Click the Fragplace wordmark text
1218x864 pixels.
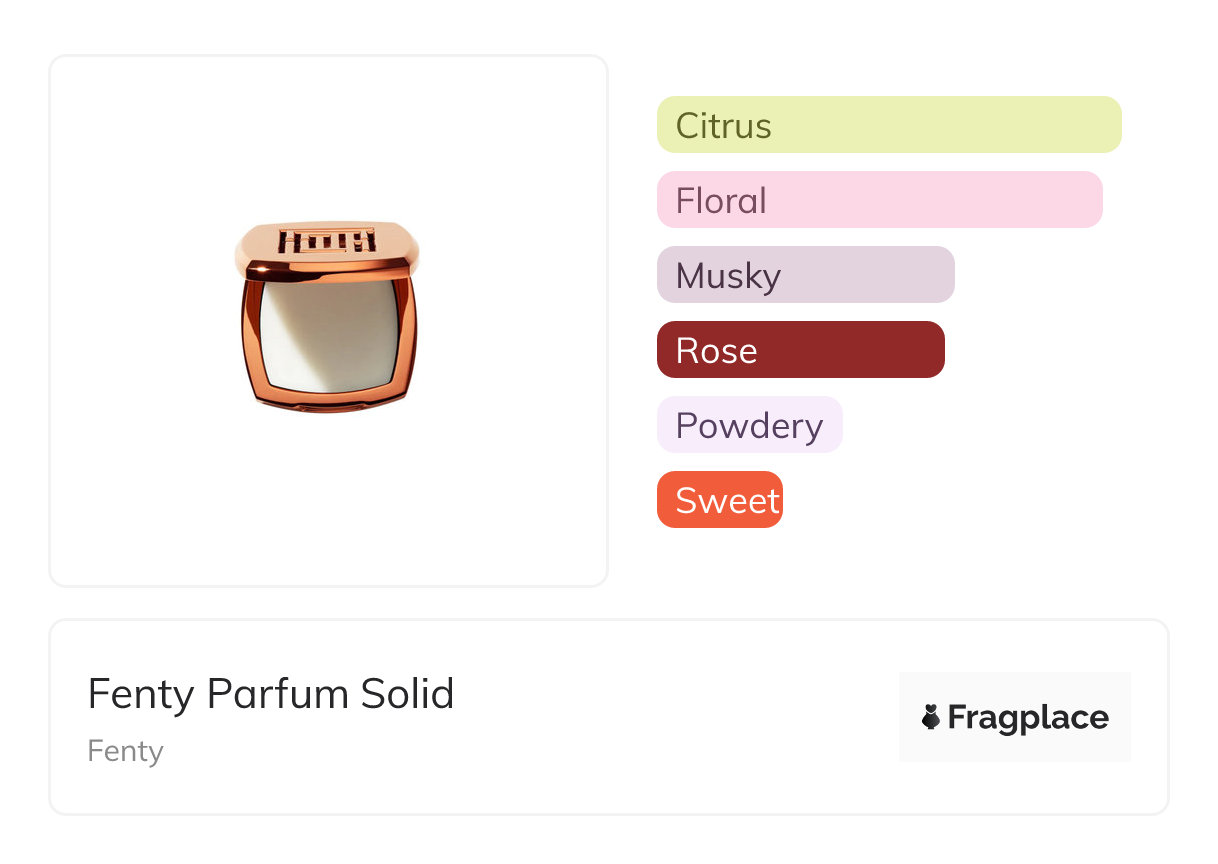pyautogui.click(x=1028, y=718)
